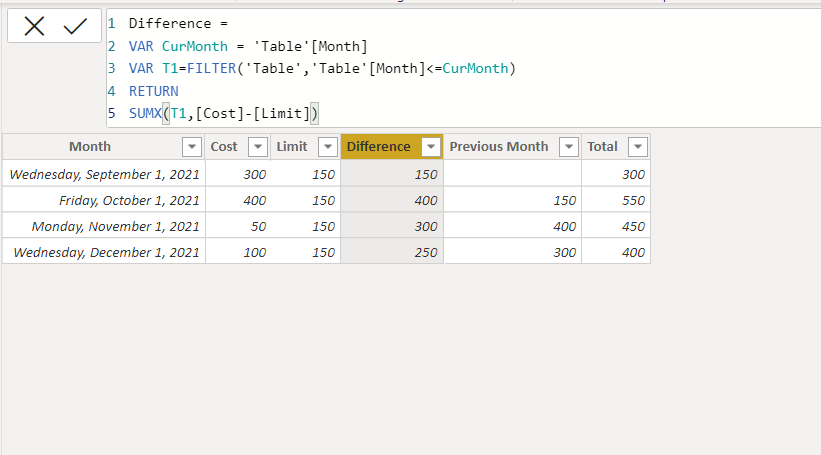Click the RETURN keyword in the formula
Image resolution: width=821 pixels, height=455 pixels.
[153, 91]
